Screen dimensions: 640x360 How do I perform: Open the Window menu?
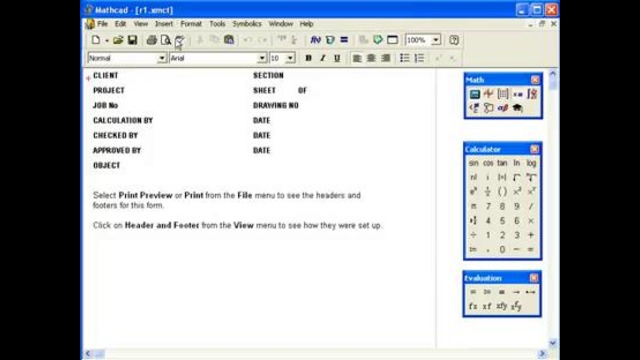280,24
